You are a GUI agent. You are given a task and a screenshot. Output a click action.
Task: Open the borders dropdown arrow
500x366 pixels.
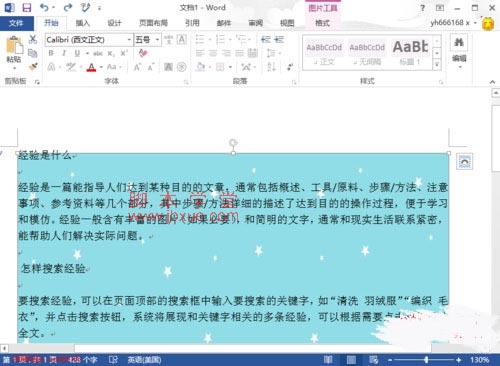(230, 67)
